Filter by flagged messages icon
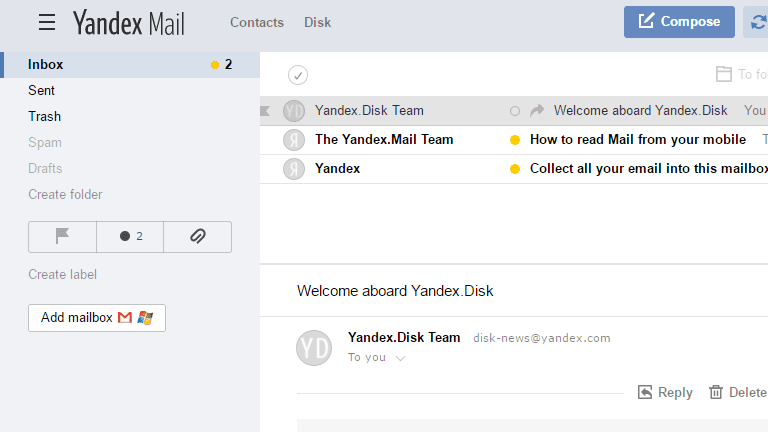Image resolution: width=768 pixels, height=432 pixels. (x=62, y=237)
